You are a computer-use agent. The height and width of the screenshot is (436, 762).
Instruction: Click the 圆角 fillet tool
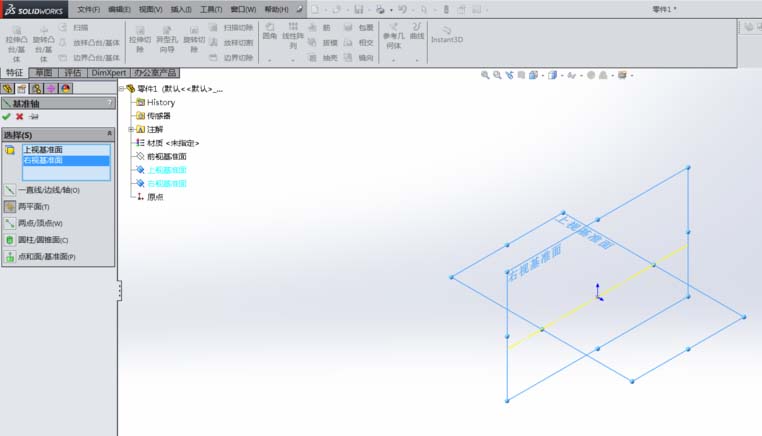270,31
